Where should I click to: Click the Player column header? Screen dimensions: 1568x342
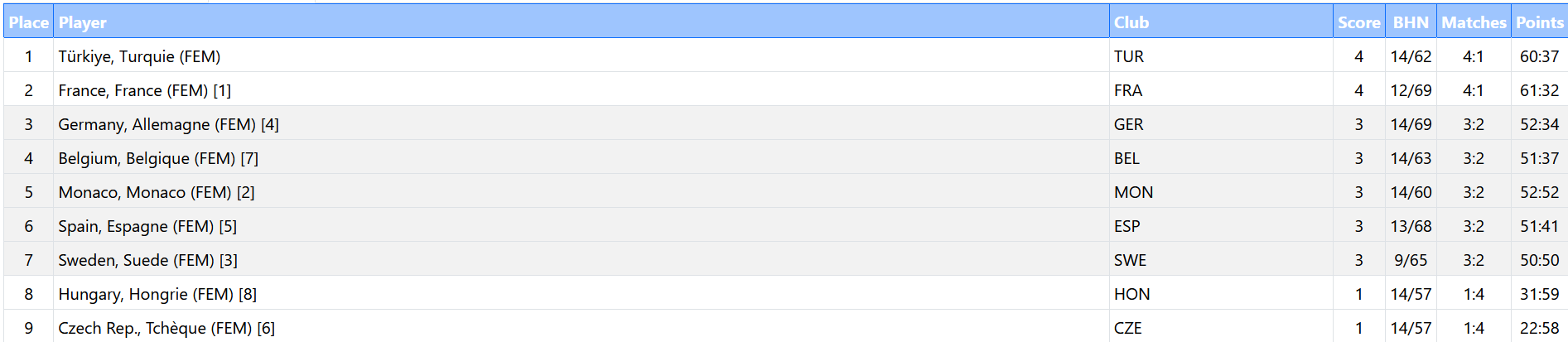[x=83, y=22]
